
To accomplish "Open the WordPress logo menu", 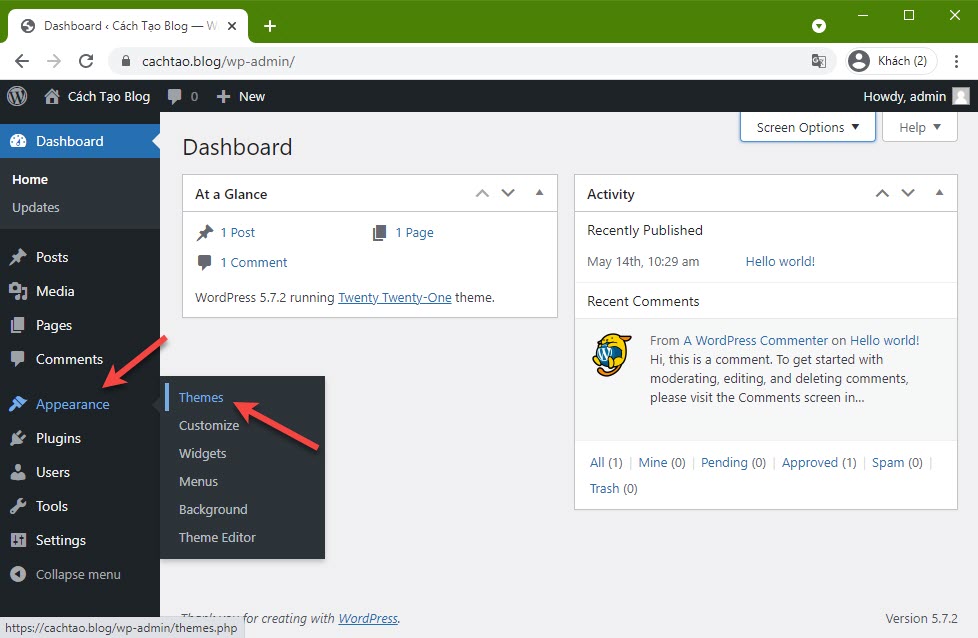I will point(17,96).
